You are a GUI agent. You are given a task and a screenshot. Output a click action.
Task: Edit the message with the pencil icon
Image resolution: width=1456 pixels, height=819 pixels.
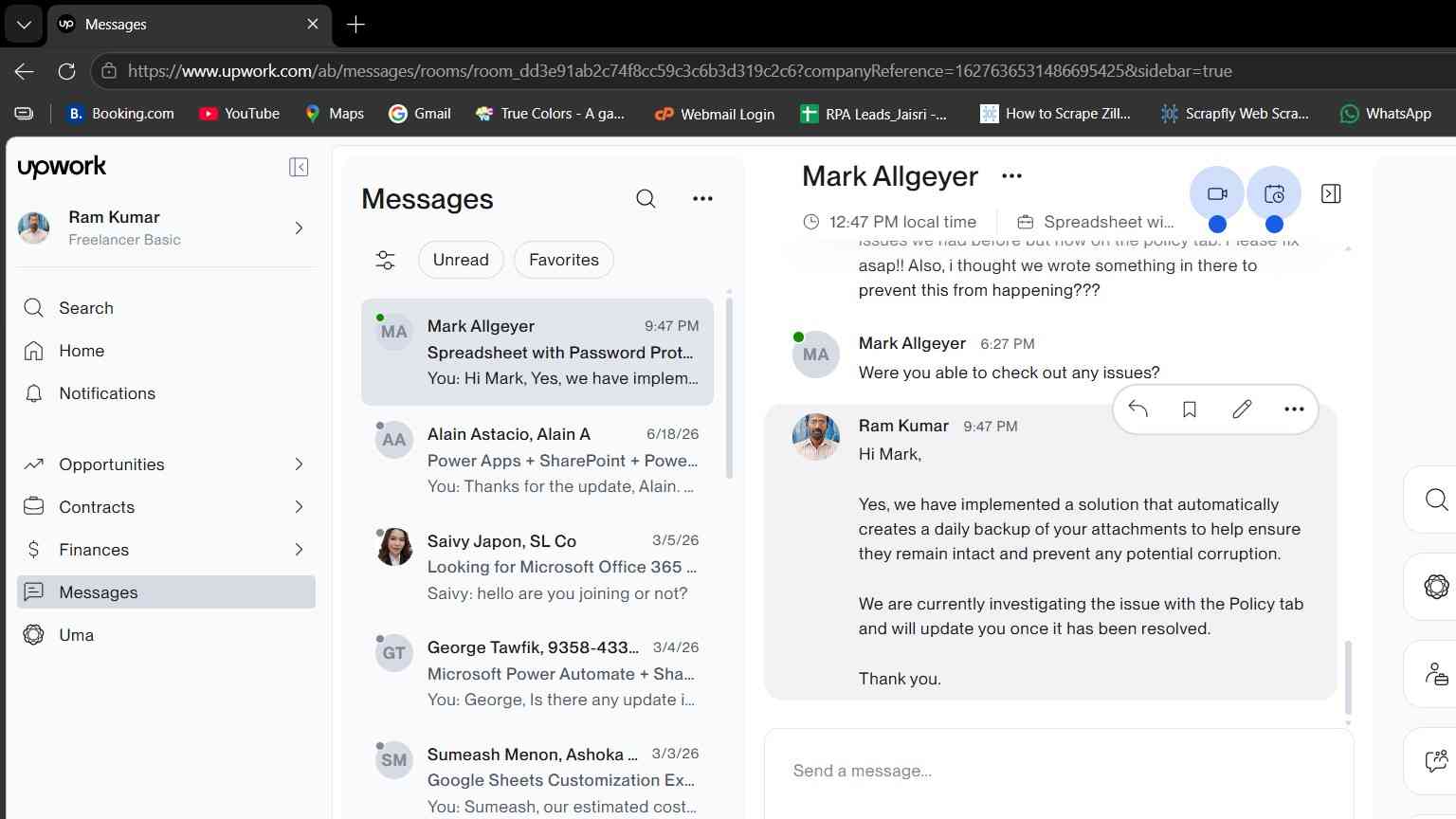tap(1242, 409)
